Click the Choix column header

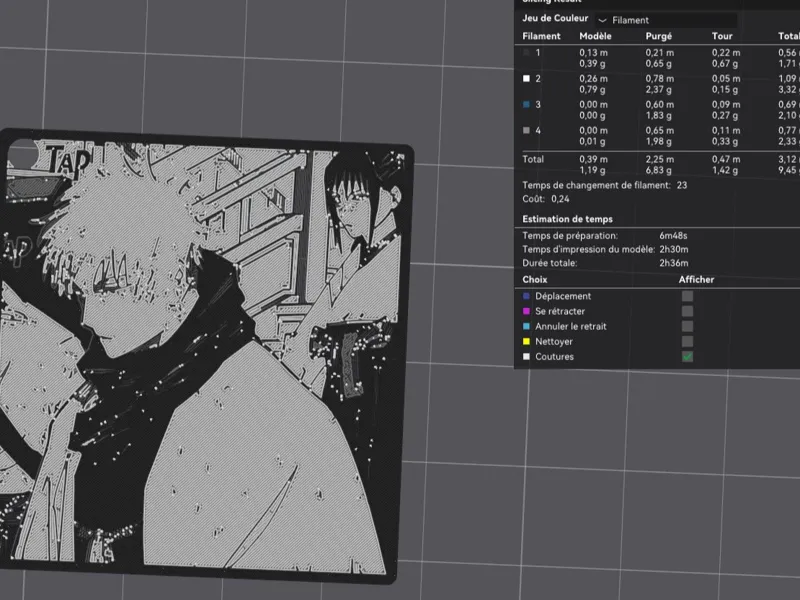(x=535, y=280)
